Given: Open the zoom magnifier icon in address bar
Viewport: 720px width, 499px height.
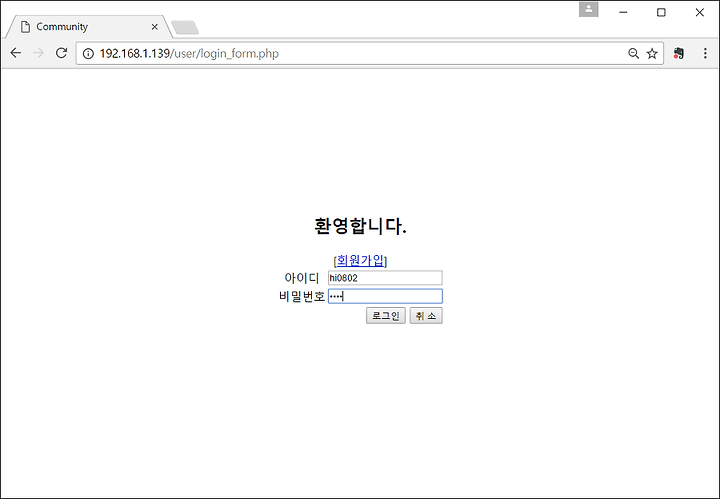Looking at the screenshot, I should click(633, 54).
